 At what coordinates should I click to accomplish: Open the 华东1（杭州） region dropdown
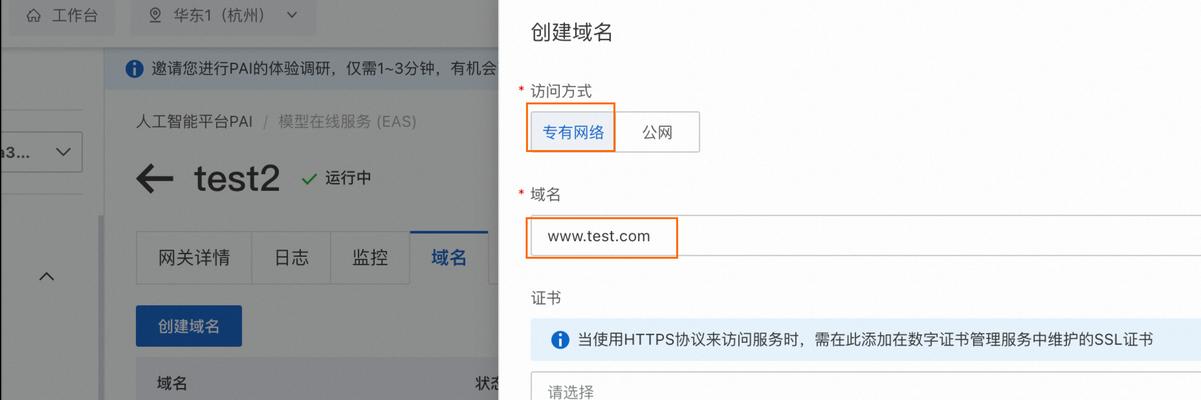click(223, 15)
